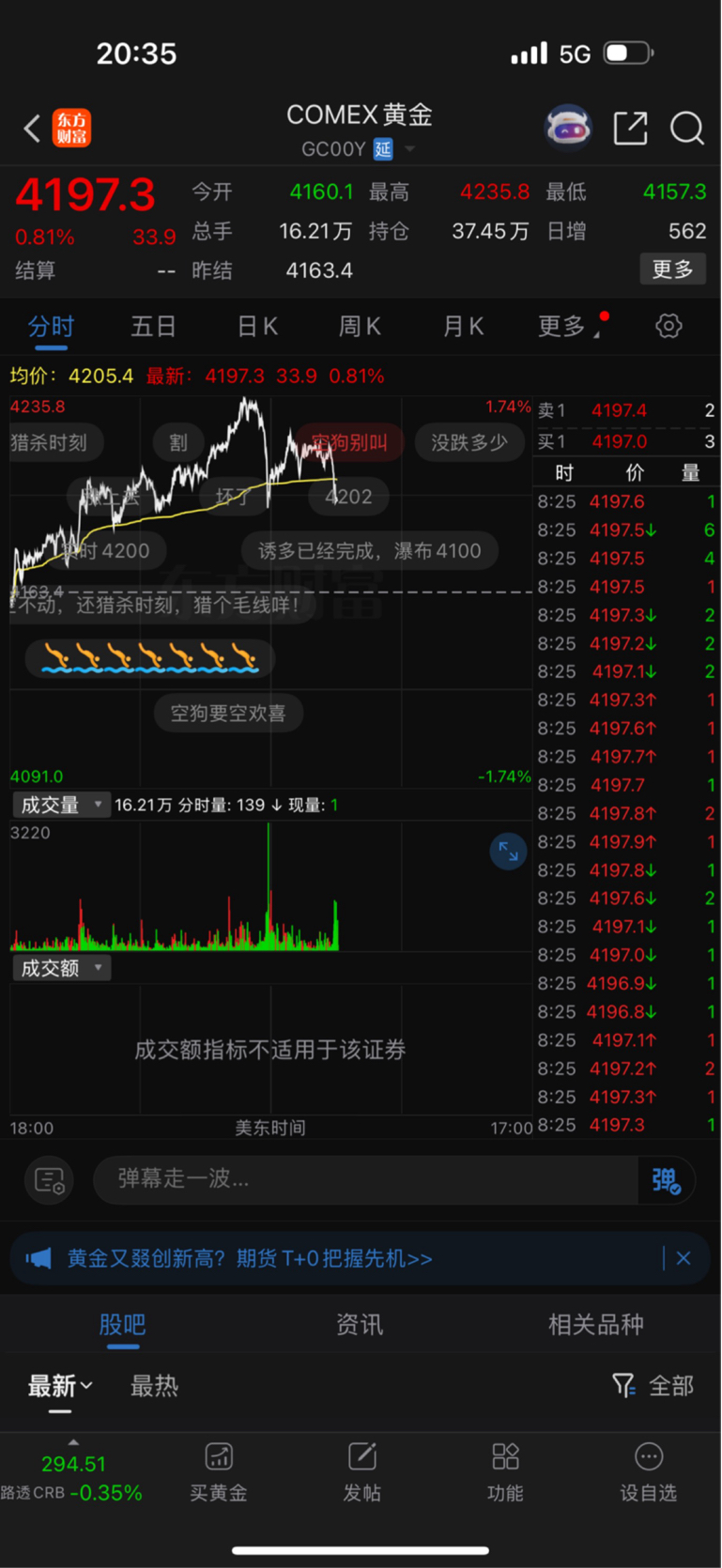Tap the back arrow in the header

coord(32,129)
